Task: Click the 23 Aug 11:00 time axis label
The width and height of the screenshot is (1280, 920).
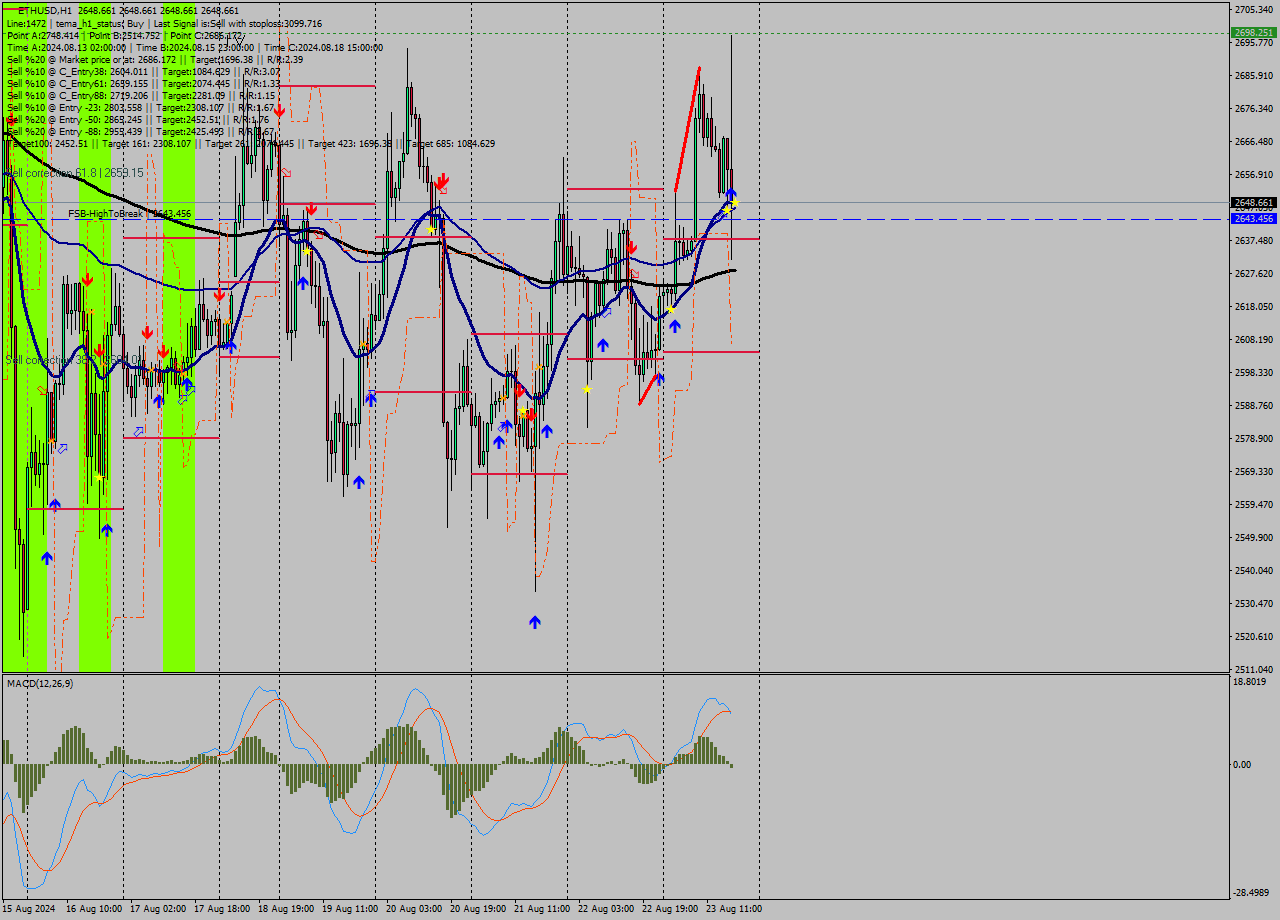Action: (x=734, y=908)
